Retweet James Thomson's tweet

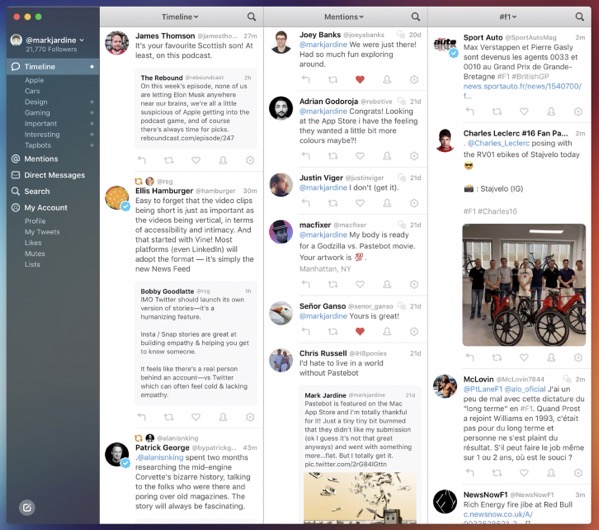pos(168,160)
